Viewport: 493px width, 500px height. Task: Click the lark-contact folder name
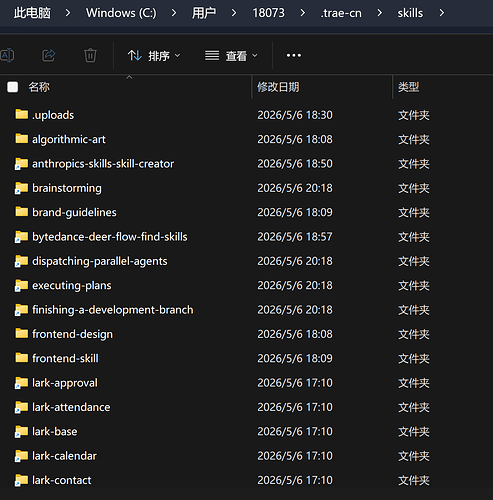[62, 480]
